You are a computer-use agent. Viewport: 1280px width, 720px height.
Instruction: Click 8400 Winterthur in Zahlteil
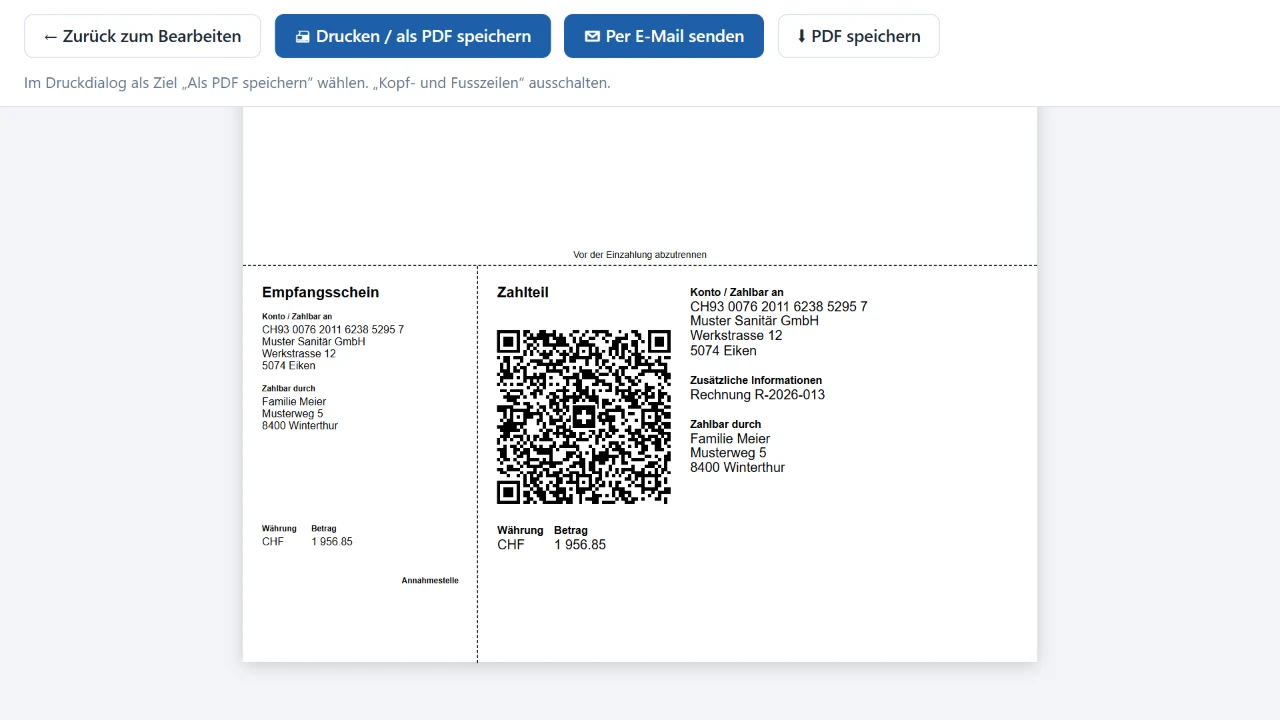point(737,468)
